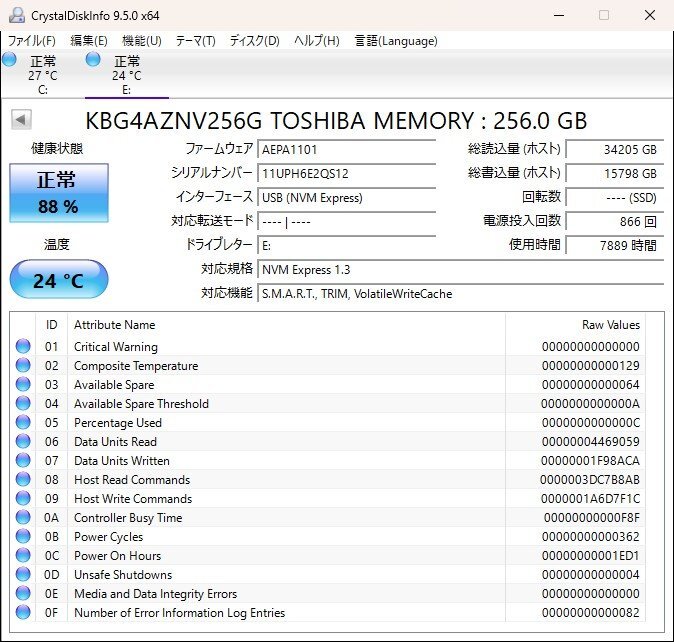The width and height of the screenshot is (674, 642).
Task: Click raw value 0000000001ED1
Action: tap(591, 555)
